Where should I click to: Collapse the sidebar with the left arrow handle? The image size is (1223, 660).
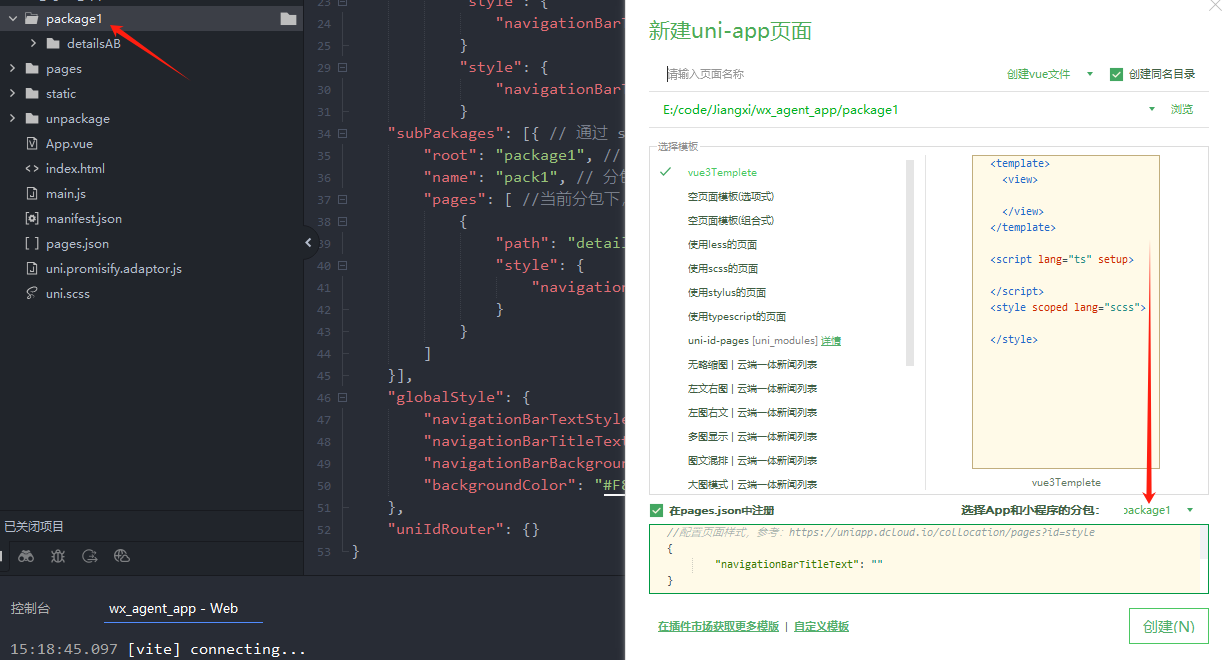pos(309,242)
